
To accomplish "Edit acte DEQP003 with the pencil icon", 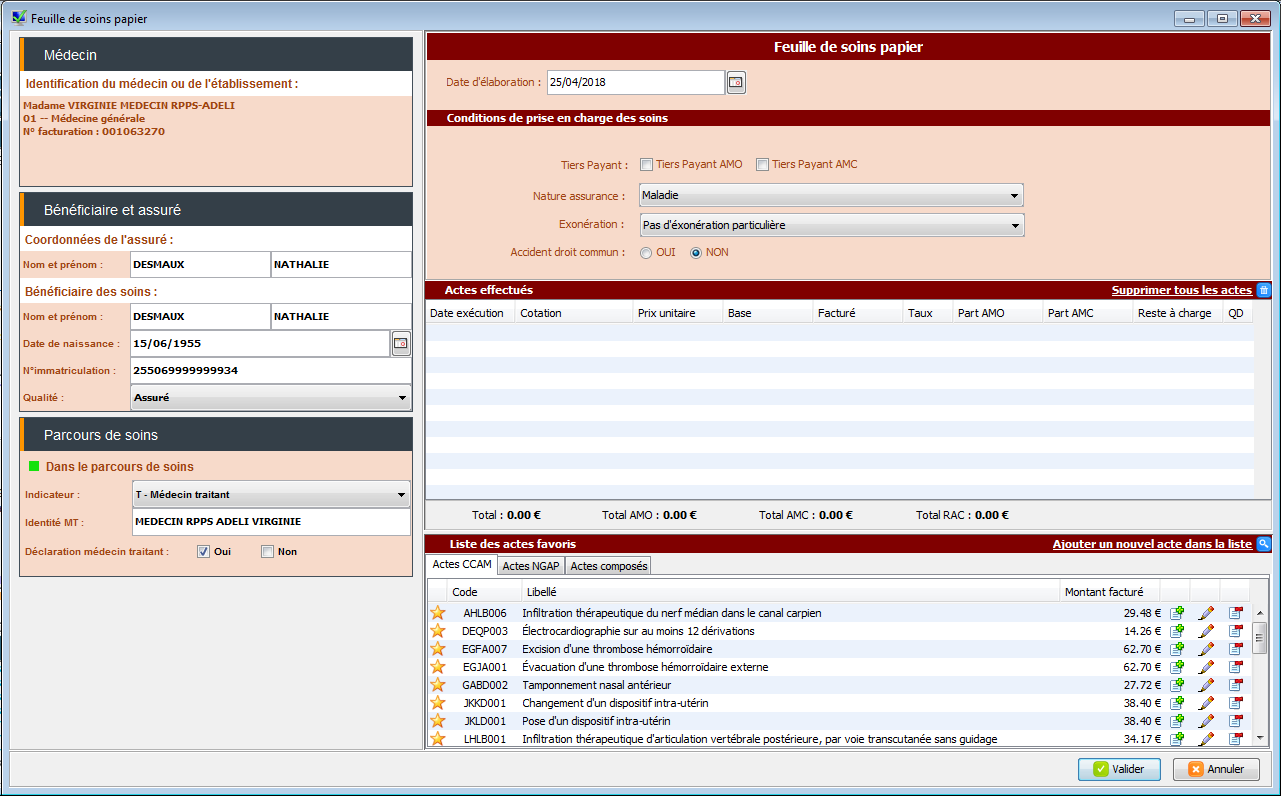I will point(1206,631).
